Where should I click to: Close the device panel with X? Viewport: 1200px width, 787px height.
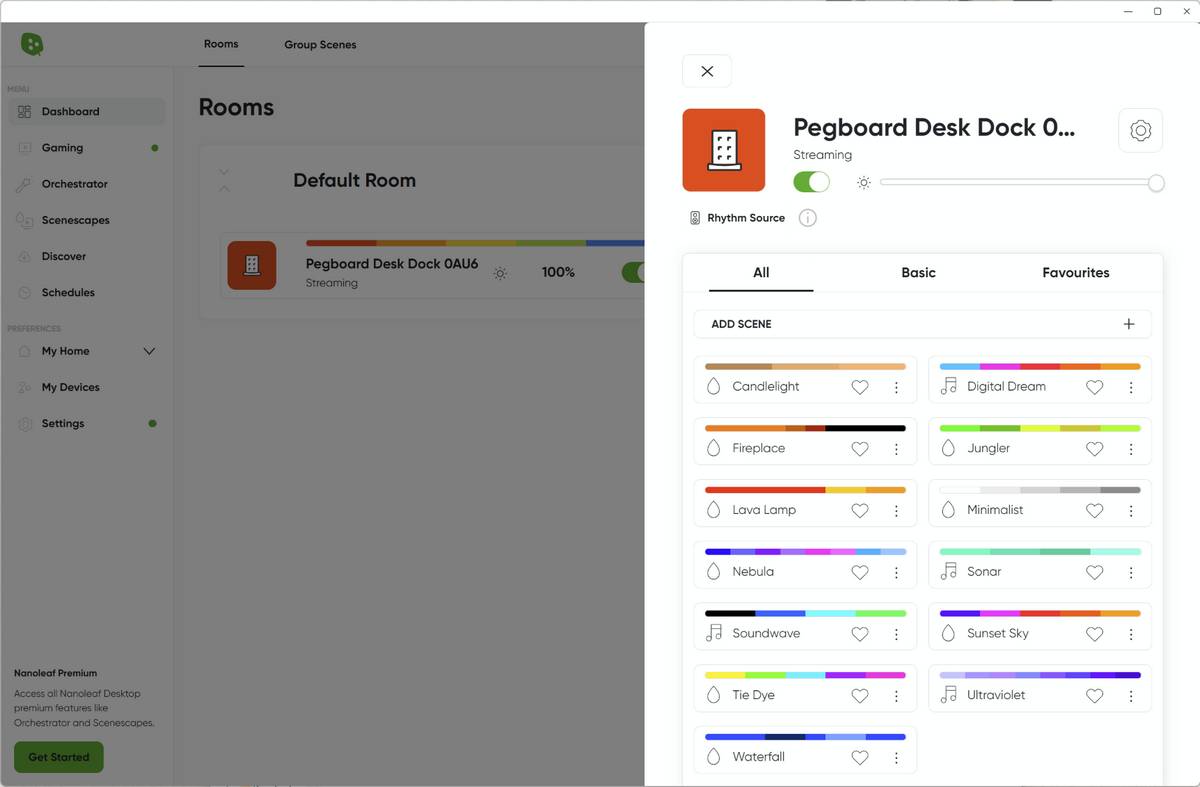click(x=707, y=71)
